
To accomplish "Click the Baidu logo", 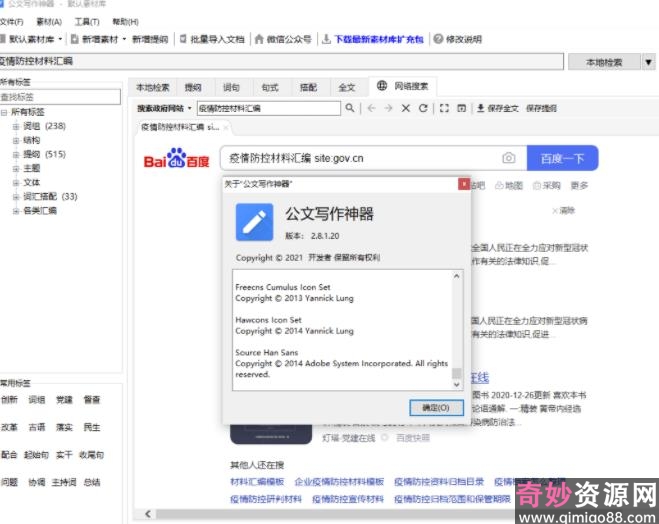I will coord(177,158).
